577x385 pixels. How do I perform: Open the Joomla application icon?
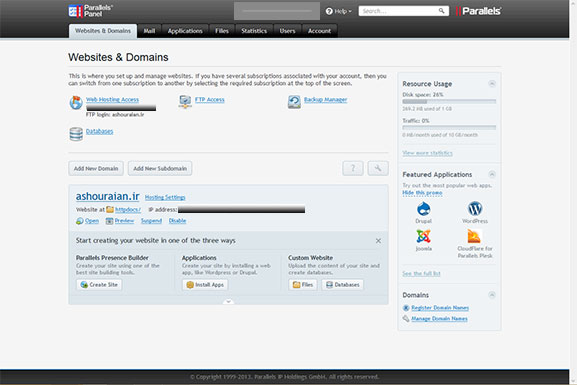[x=424, y=236]
